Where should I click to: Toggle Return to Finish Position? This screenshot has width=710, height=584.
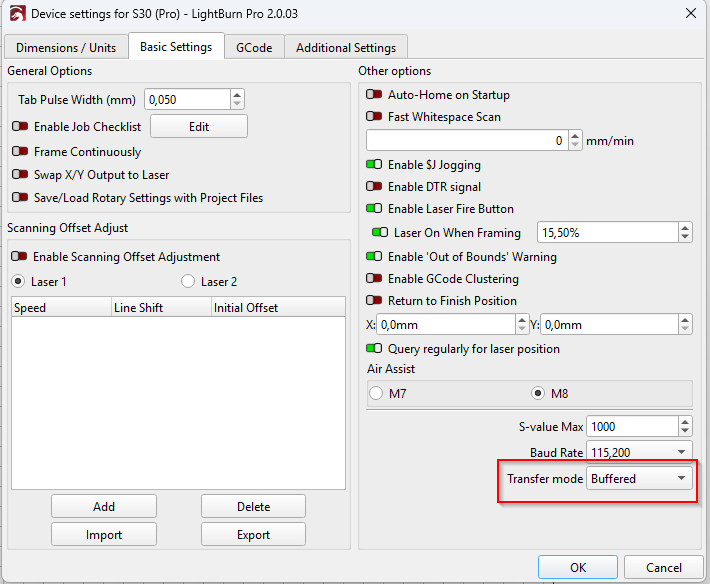[x=375, y=301]
